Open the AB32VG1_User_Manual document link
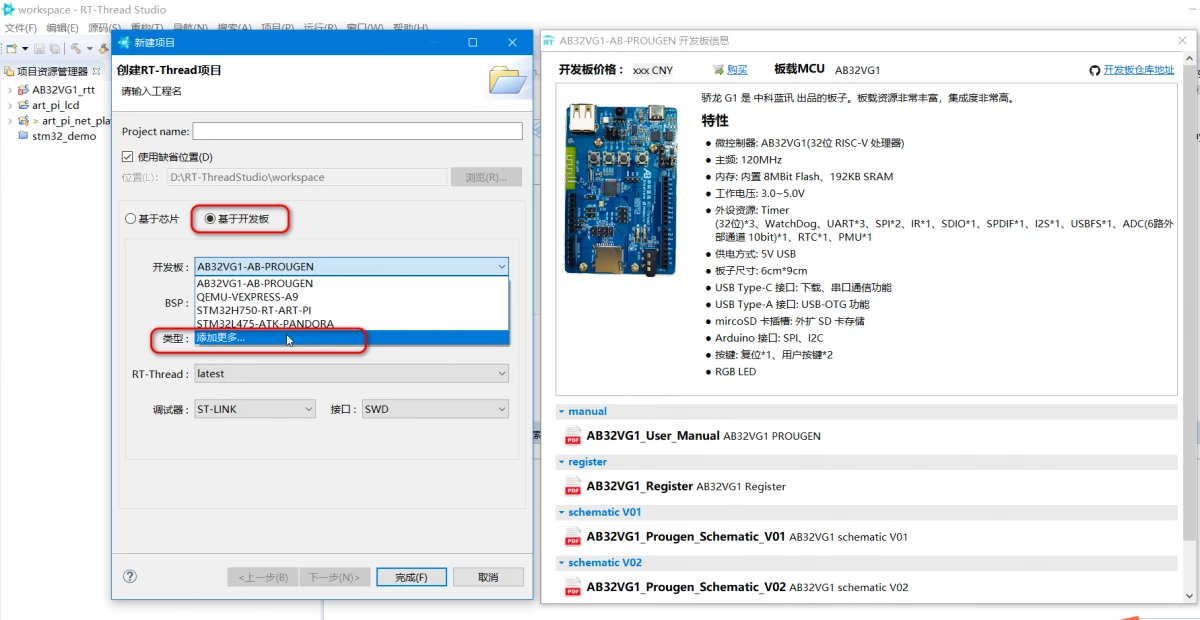Screen dimensions: 1200x620 pyautogui.click(x=653, y=436)
